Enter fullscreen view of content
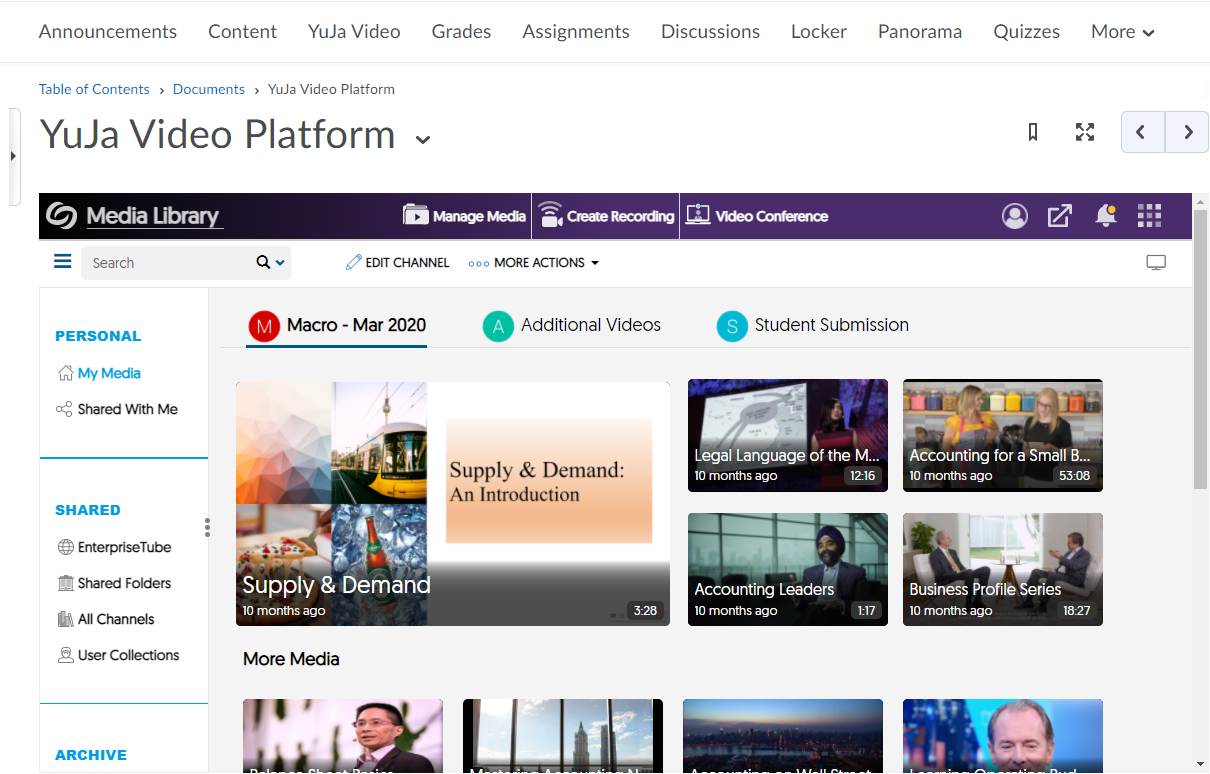The width and height of the screenshot is (1210, 774). point(1085,132)
